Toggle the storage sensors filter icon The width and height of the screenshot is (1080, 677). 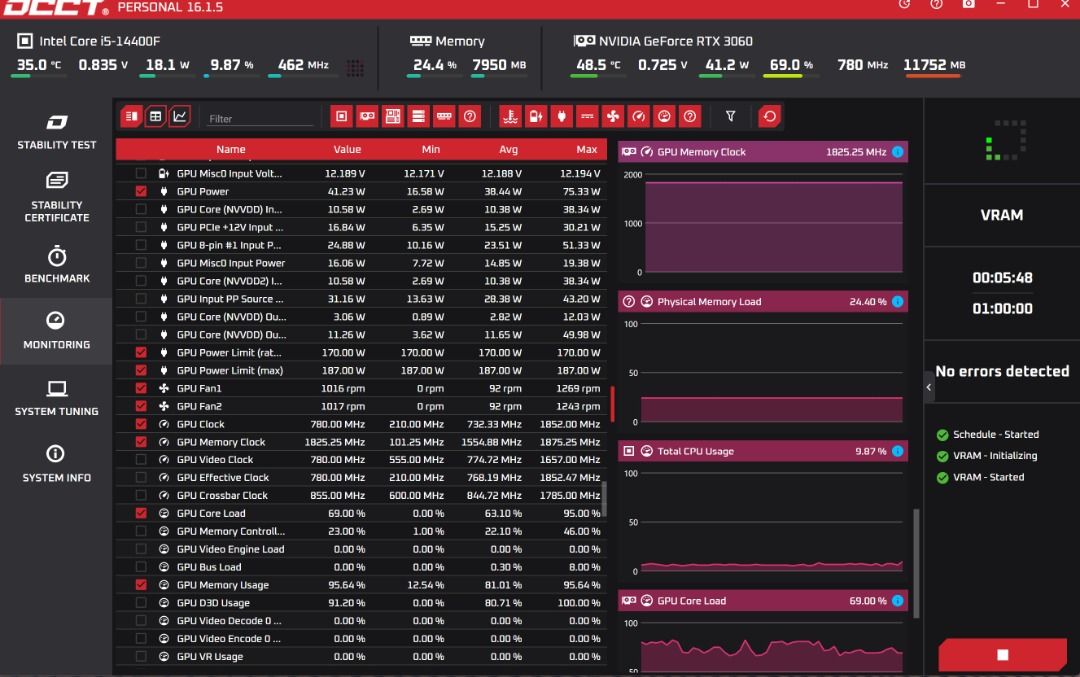[418, 116]
